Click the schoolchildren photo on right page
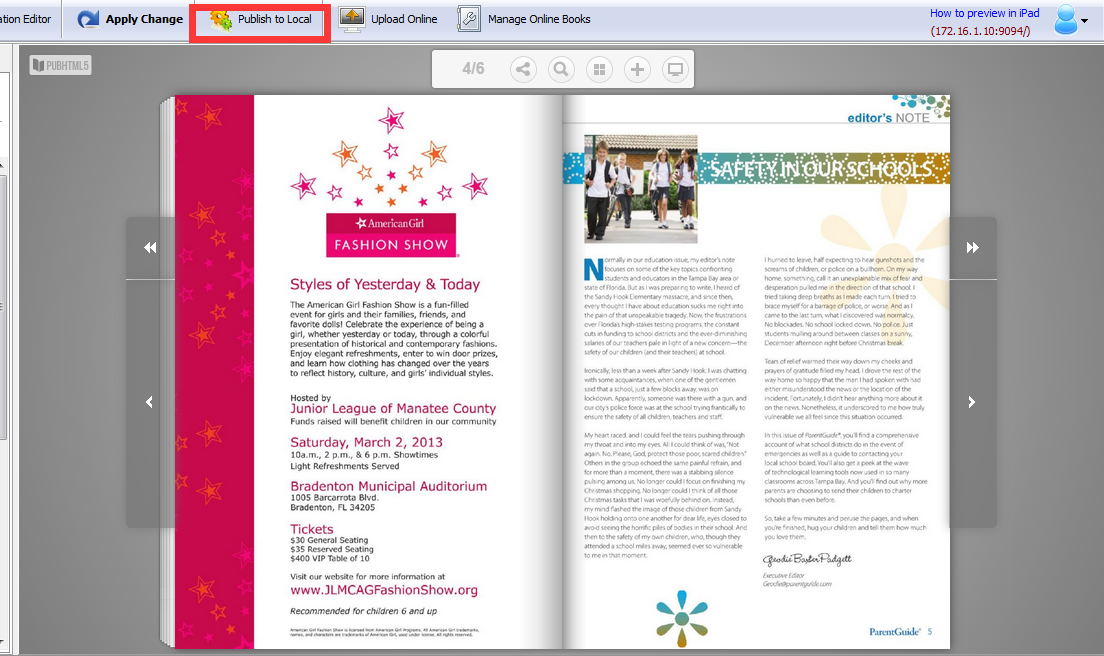Image resolution: width=1104 pixels, height=656 pixels. coord(641,189)
